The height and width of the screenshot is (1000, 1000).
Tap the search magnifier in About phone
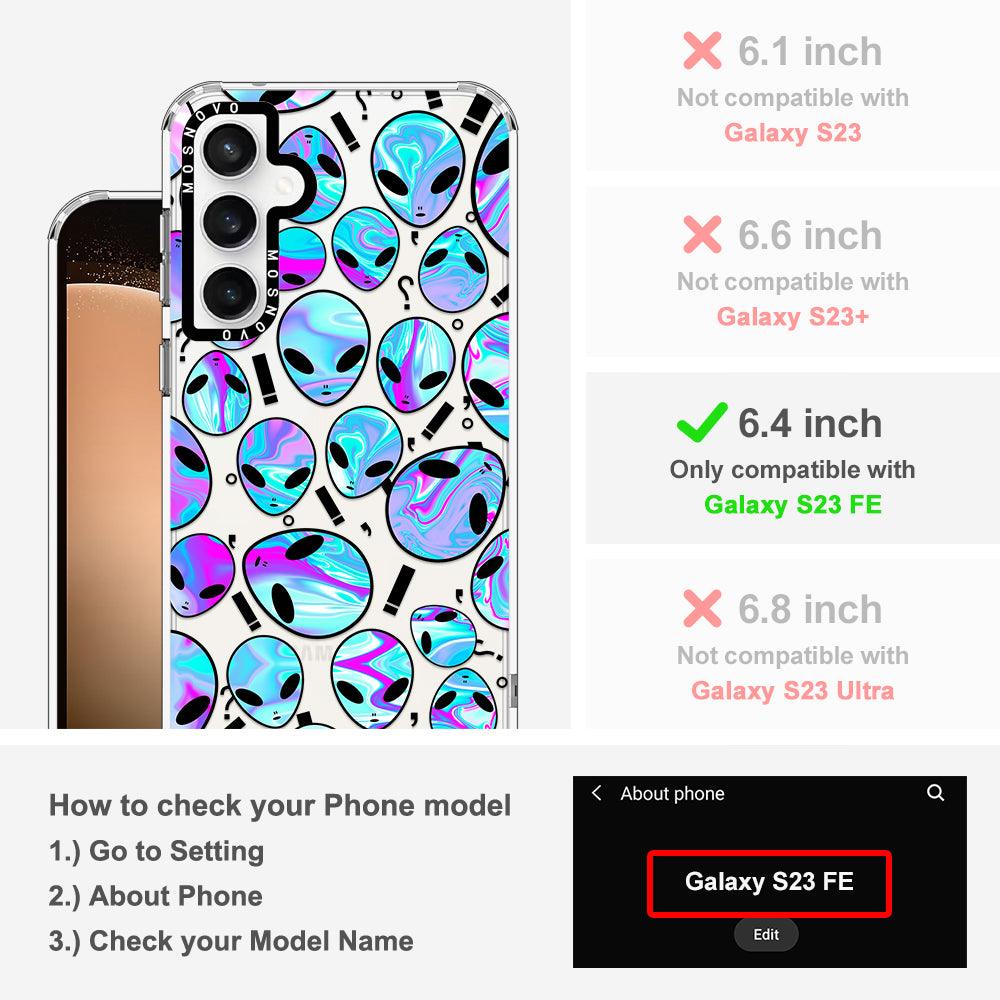[936, 793]
